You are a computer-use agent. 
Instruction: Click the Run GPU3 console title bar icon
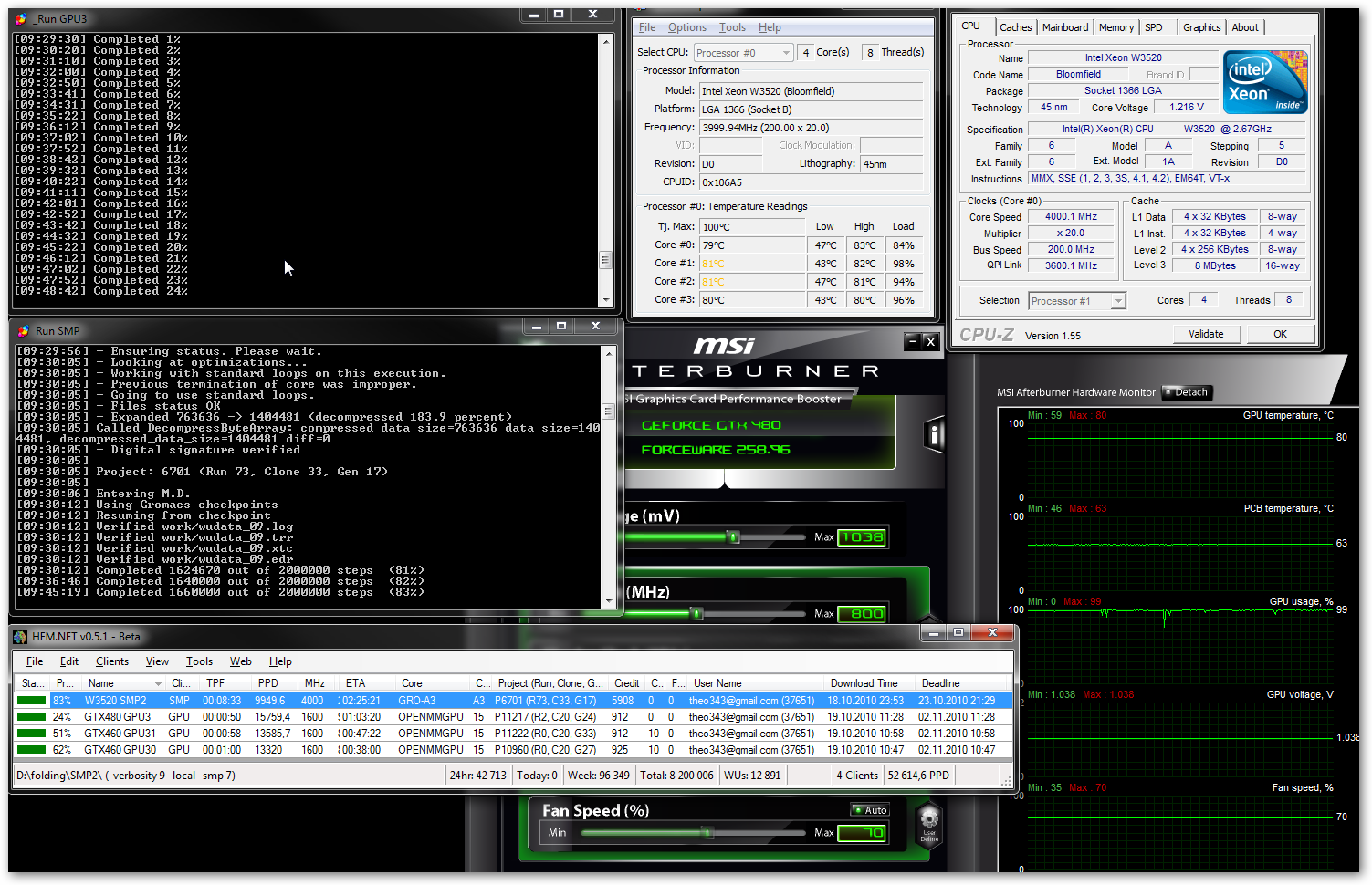[x=22, y=18]
